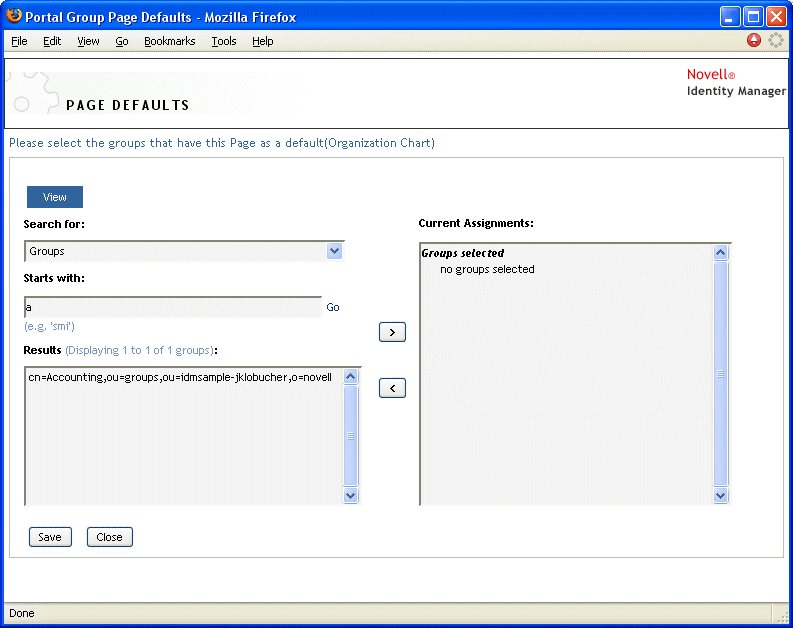This screenshot has width=793, height=628.
Task: Click the 'no groups selected' text
Action: [487, 269]
